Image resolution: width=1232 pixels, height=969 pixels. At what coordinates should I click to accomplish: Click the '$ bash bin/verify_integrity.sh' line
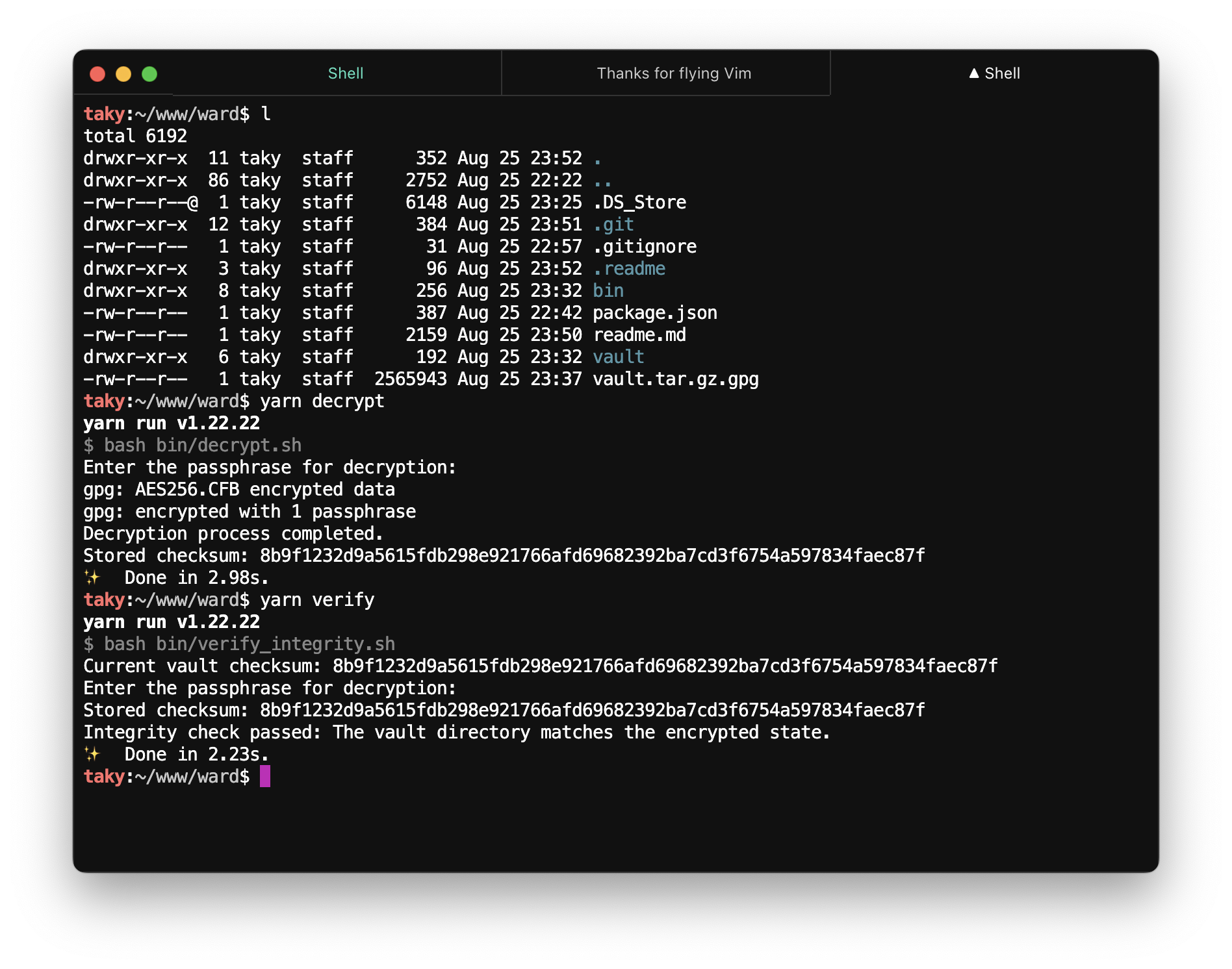pyautogui.click(x=239, y=644)
